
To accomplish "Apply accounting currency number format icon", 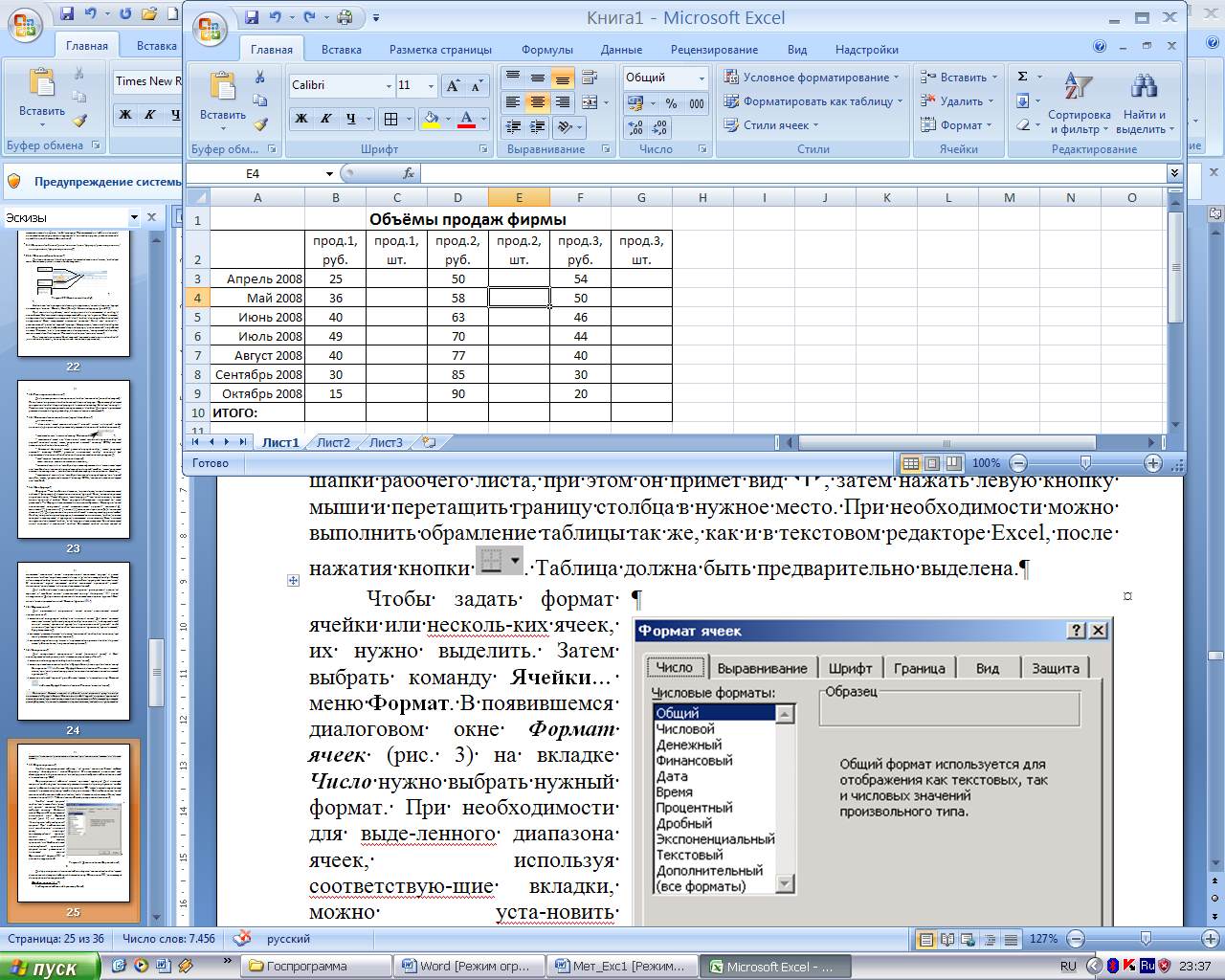I will [x=635, y=103].
